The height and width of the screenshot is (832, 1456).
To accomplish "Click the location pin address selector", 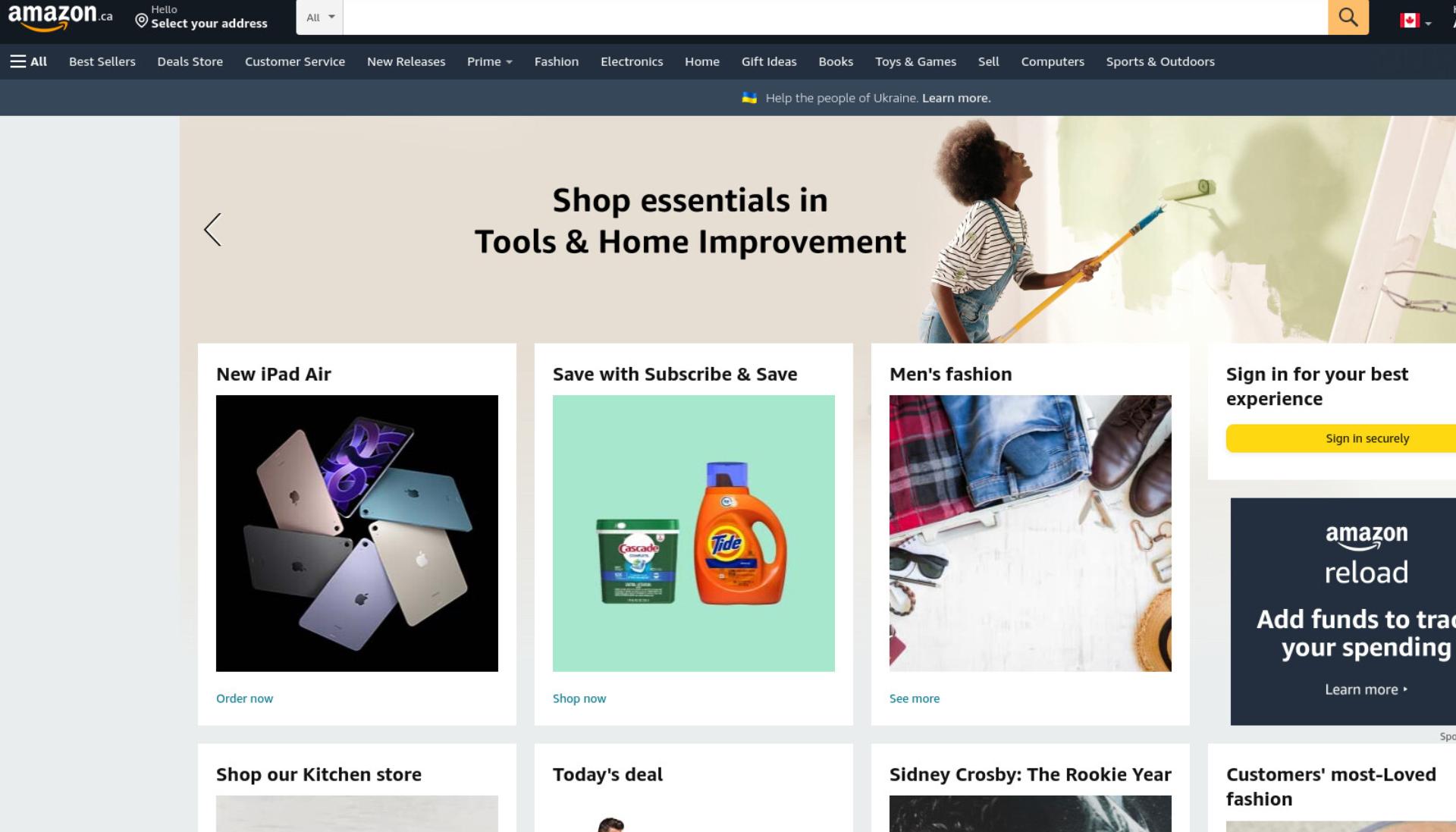I will pos(201,17).
